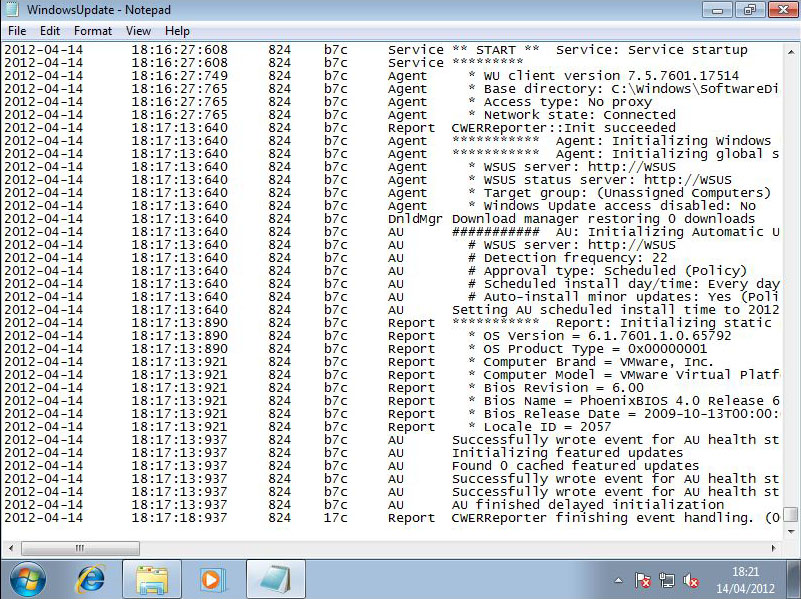Click the horizontal scrollbar thumb
The height and width of the screenshot is (599, 801).
click(x=80, y=548)
